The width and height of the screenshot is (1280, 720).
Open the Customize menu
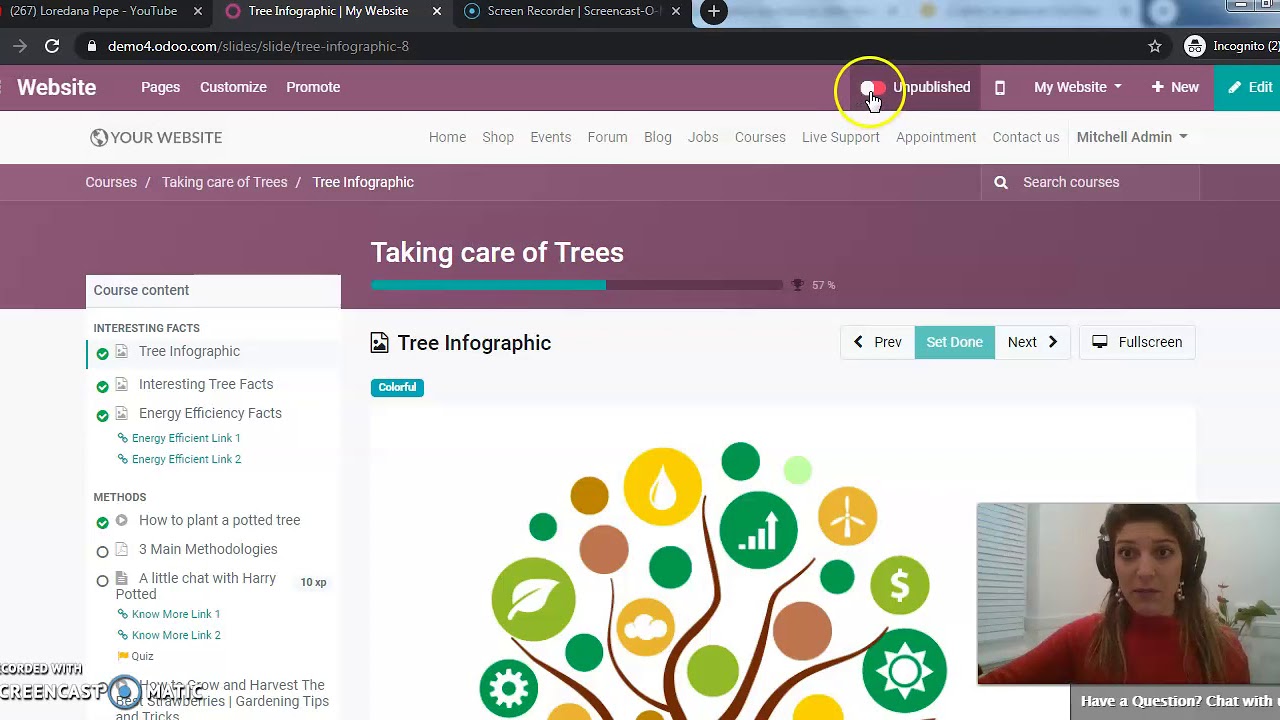[233, 87]
